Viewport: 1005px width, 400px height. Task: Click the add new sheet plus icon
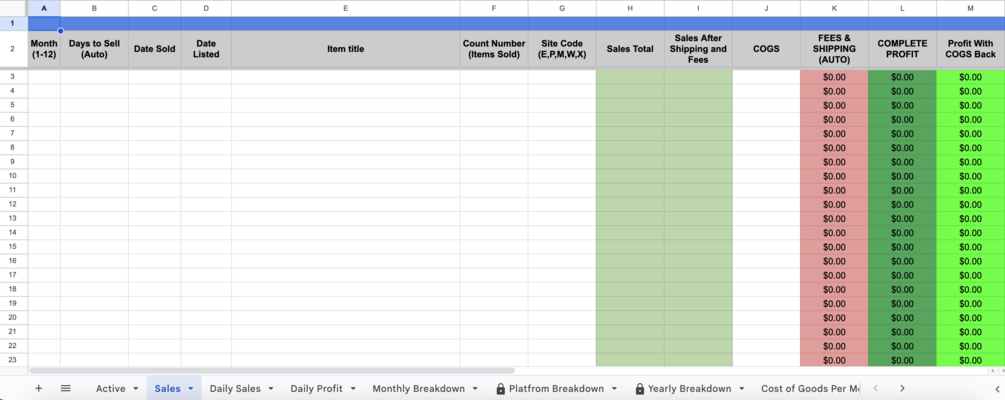coord(38,388)
